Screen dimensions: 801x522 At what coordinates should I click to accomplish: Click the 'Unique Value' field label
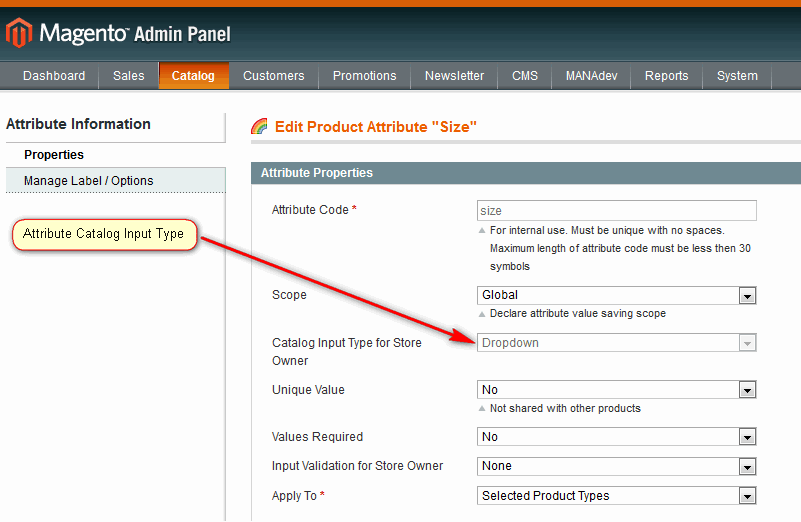tap(308, 390)
